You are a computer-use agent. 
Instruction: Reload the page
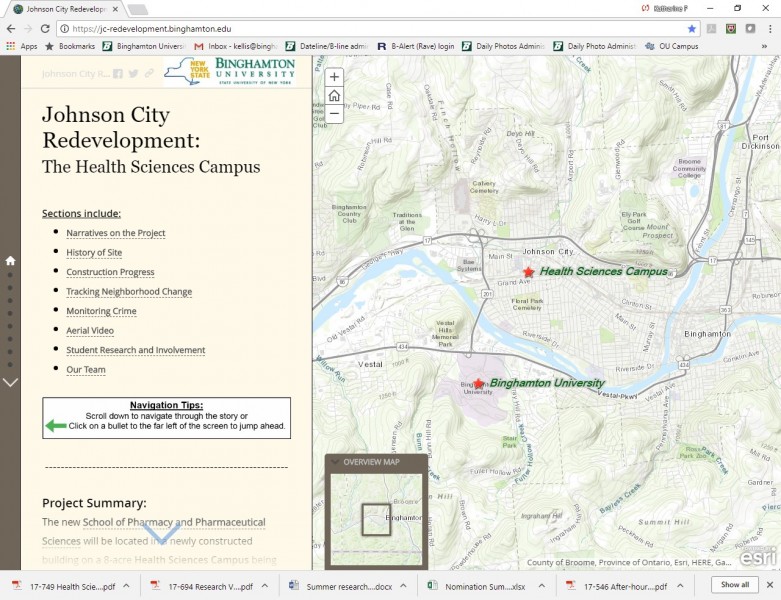[x=44, y=29]
